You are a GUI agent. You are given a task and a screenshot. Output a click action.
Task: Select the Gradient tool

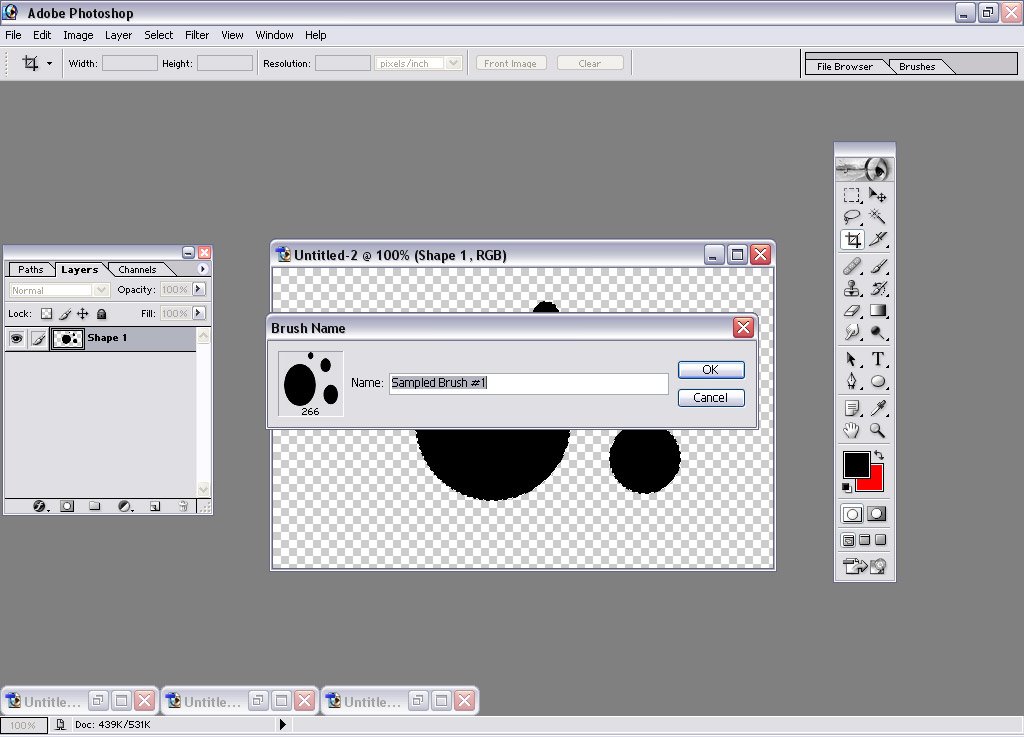878,311
